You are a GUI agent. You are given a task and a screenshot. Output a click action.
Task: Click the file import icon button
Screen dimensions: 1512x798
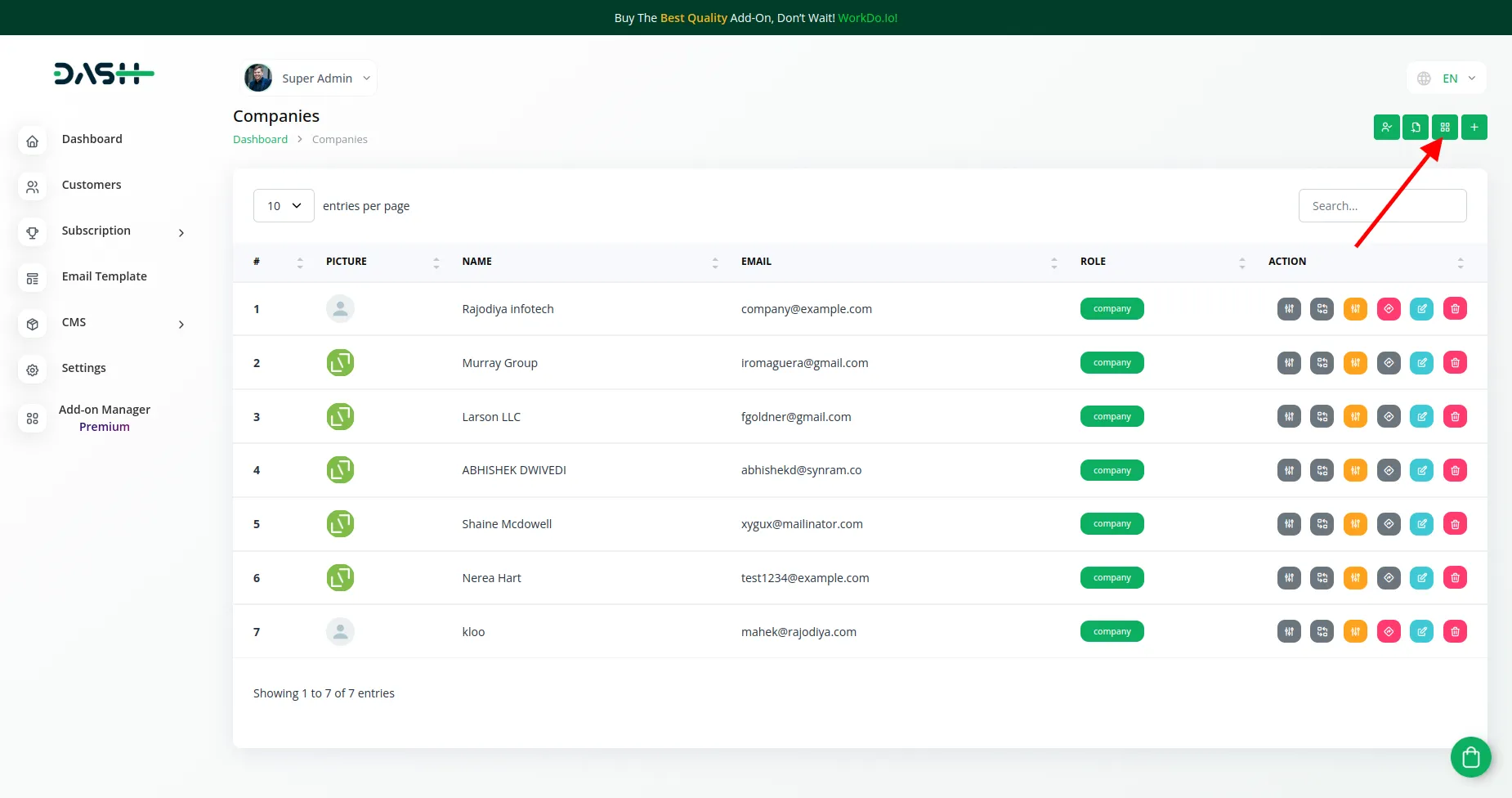click(1415, 128)
